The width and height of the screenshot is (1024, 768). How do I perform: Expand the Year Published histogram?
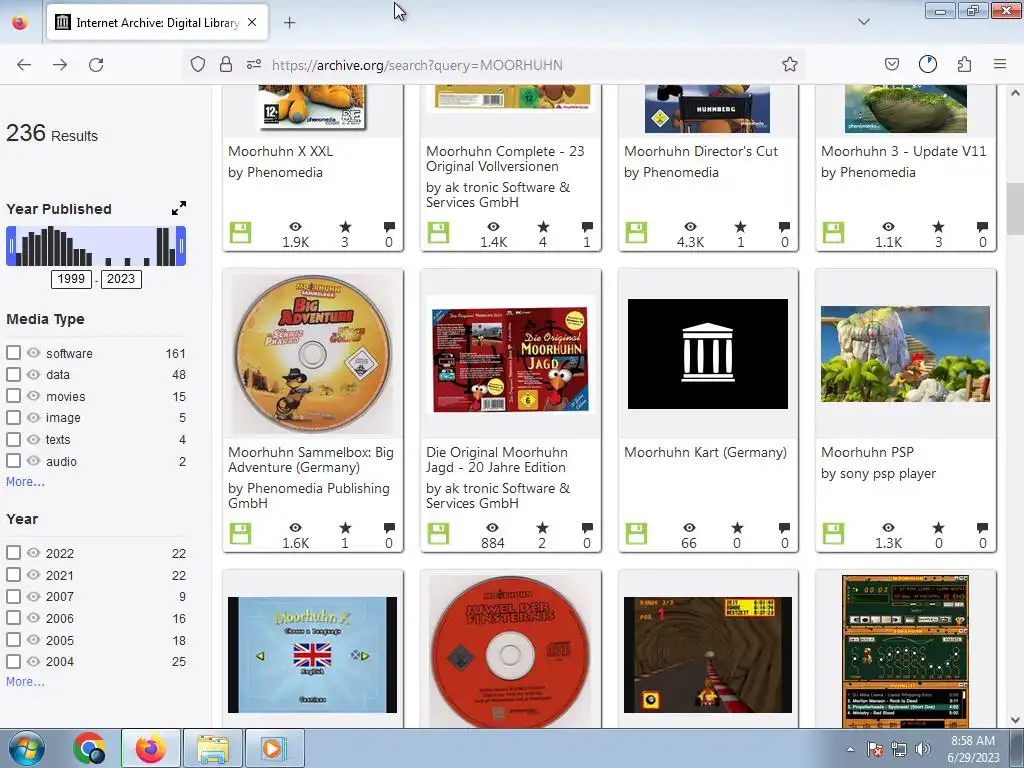tap(178, 208)
